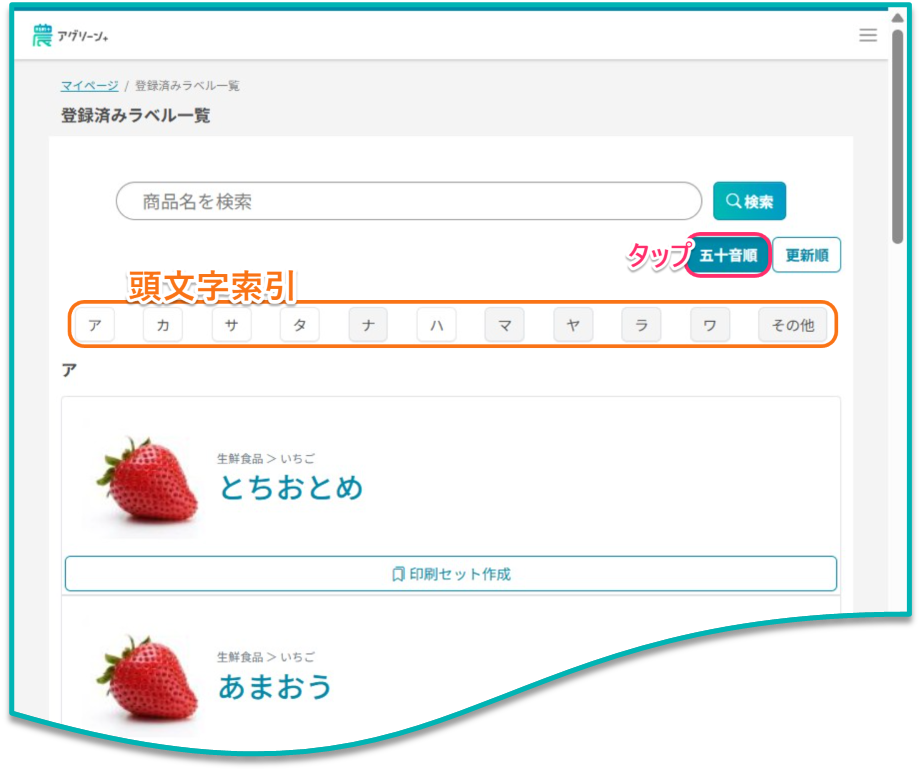Jump to the ア index section
Image resolution: width=921 pixels, height=771 pixels.
pos(95,325)
